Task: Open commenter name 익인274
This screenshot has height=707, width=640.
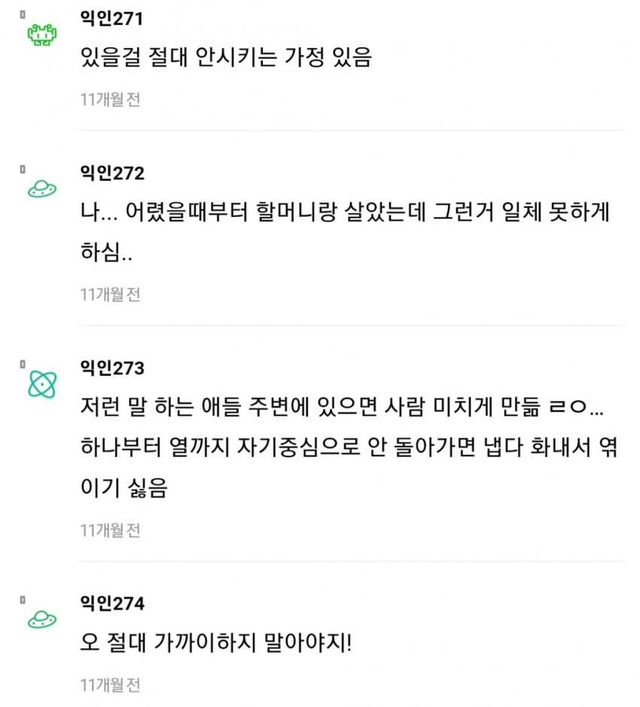Action: click(112, 603)
